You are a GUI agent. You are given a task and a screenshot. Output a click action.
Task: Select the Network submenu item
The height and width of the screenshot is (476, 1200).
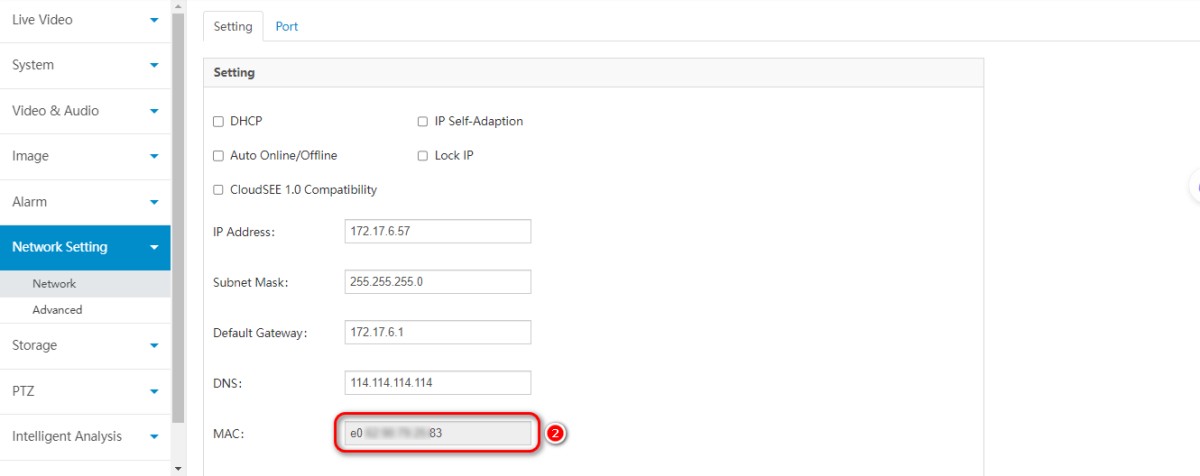coord(54,284)
